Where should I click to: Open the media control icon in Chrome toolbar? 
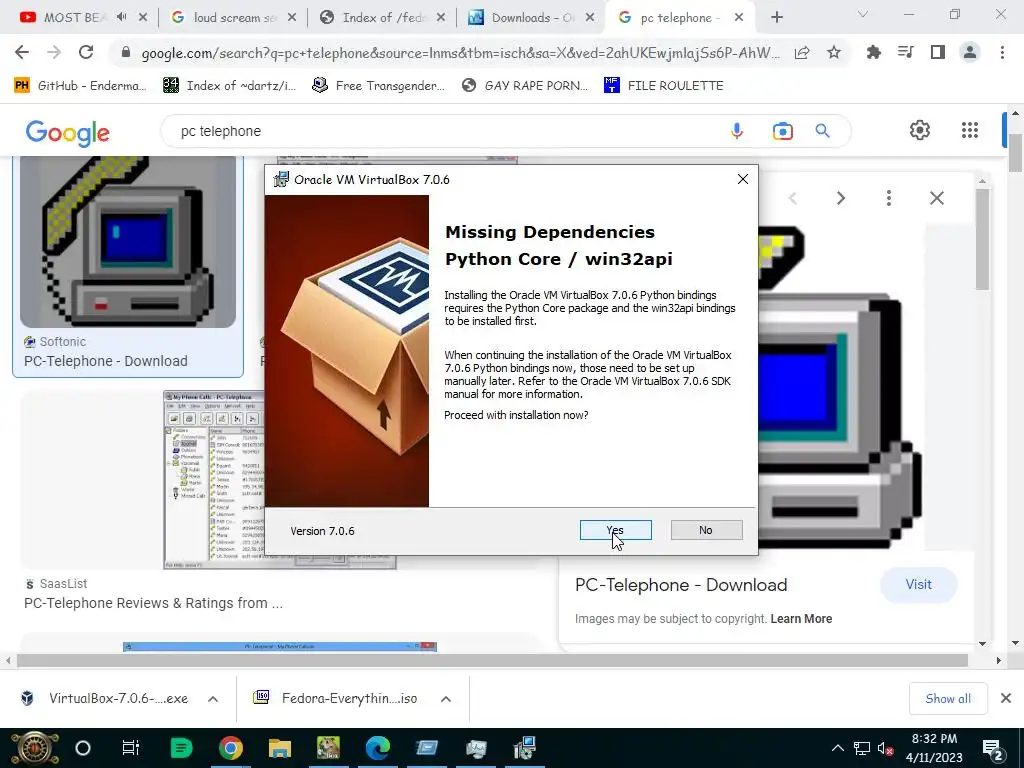(906, 53)
